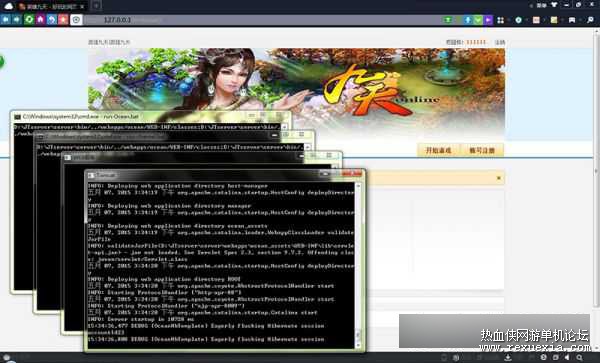Bookmark the page with the red star icon
600x363 pixels.
pyautogui.click(x=63, y=20)
